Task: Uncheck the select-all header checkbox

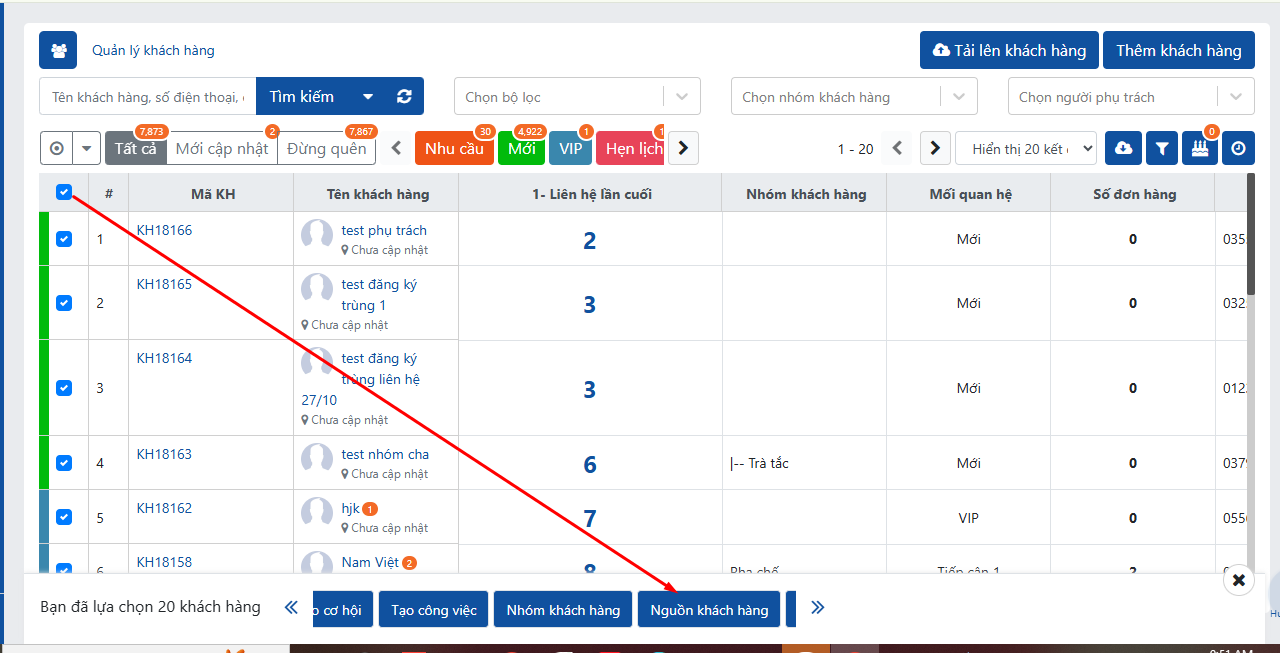Action: 64,192
